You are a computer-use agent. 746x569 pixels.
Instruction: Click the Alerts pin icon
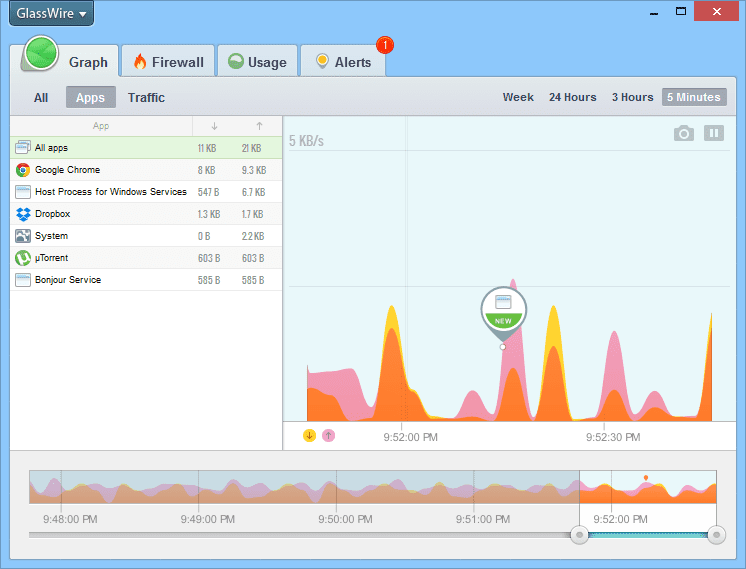pyautogui.click(x=322, y=61)
